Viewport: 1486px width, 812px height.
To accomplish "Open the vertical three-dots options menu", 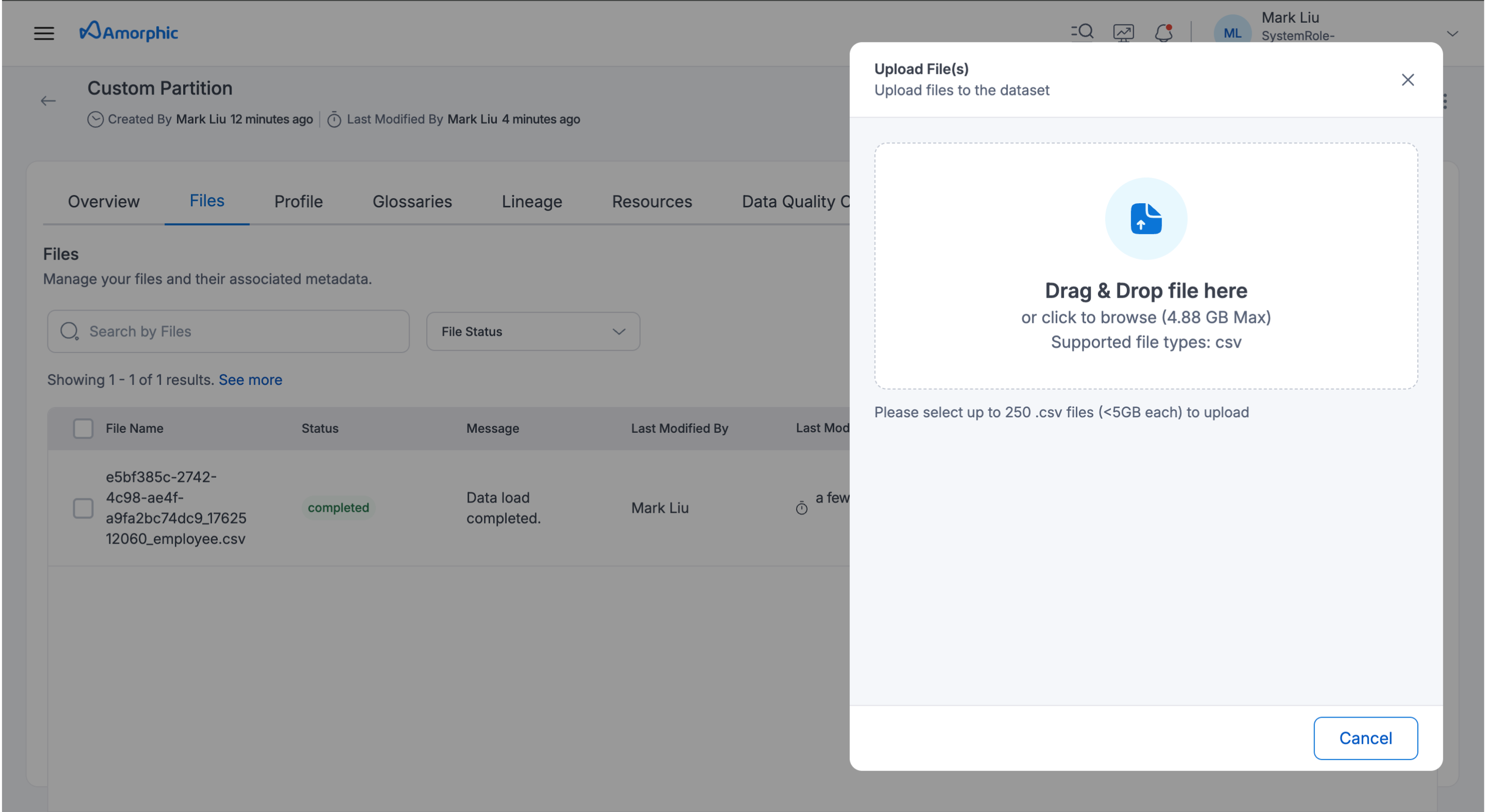I will tap(1445, 102).
